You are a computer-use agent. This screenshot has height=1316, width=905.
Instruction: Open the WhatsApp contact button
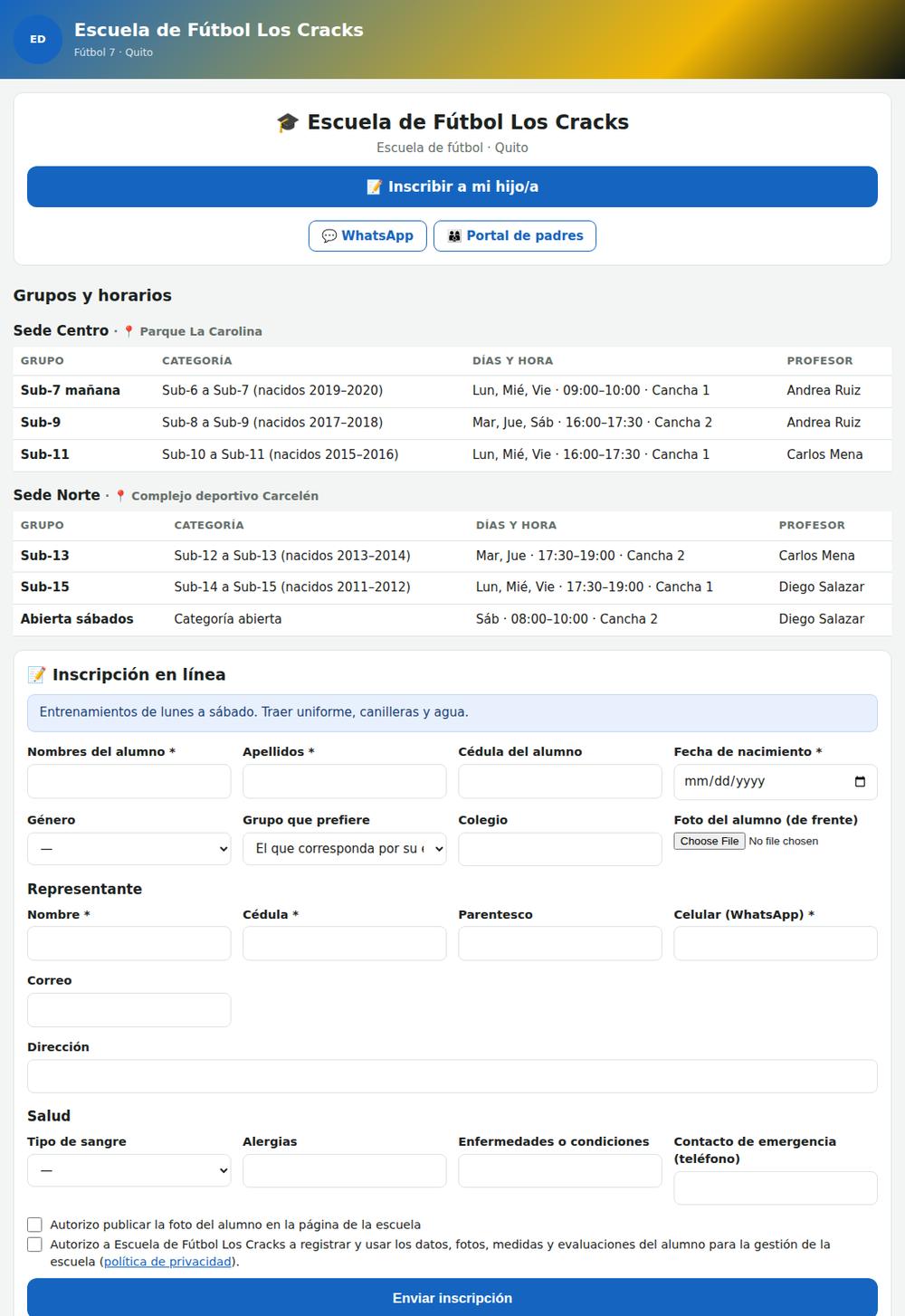(x=367, y=235)
